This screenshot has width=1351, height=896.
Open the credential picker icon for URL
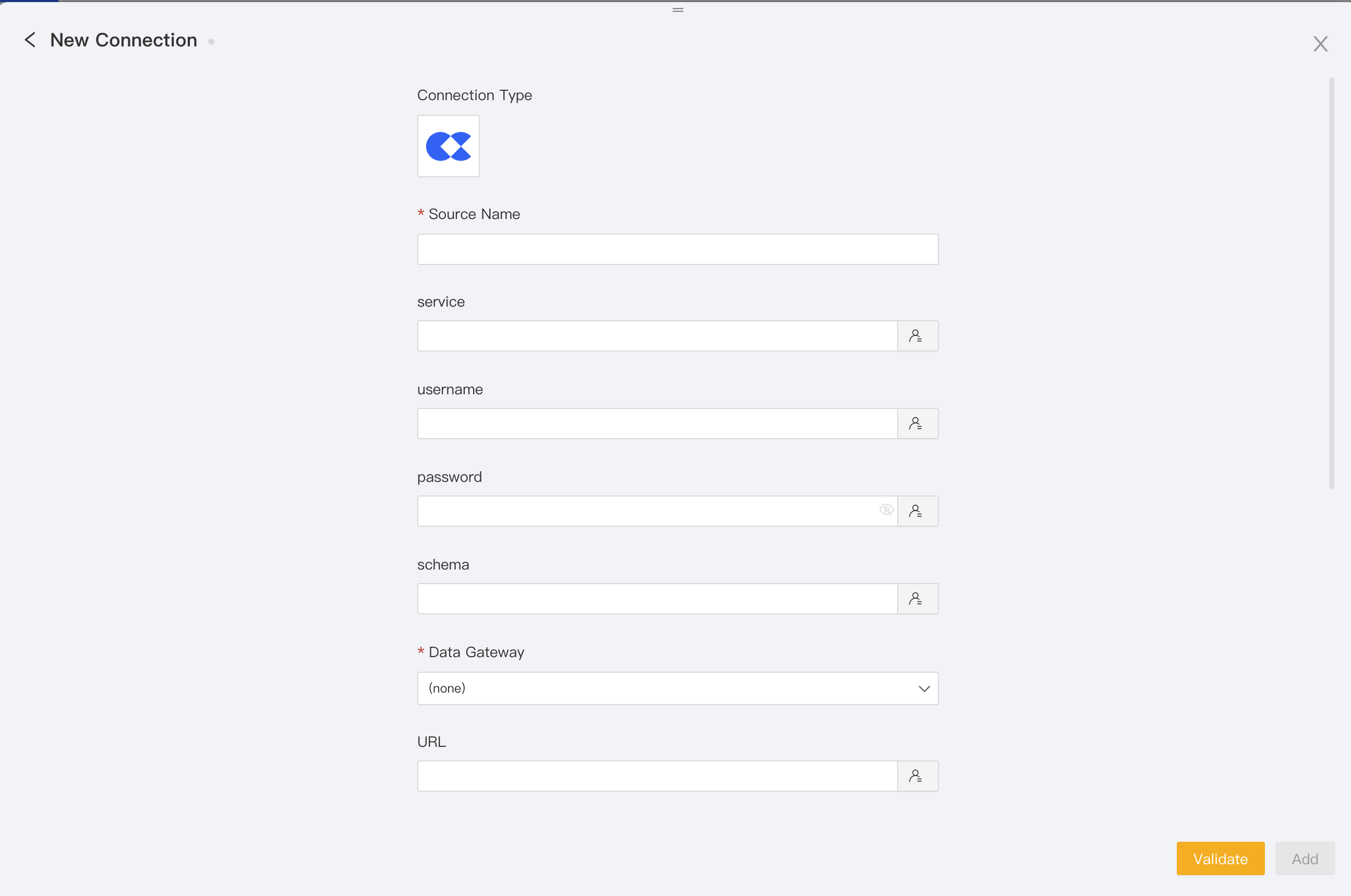pyautogui.click(x=916, y=776)
